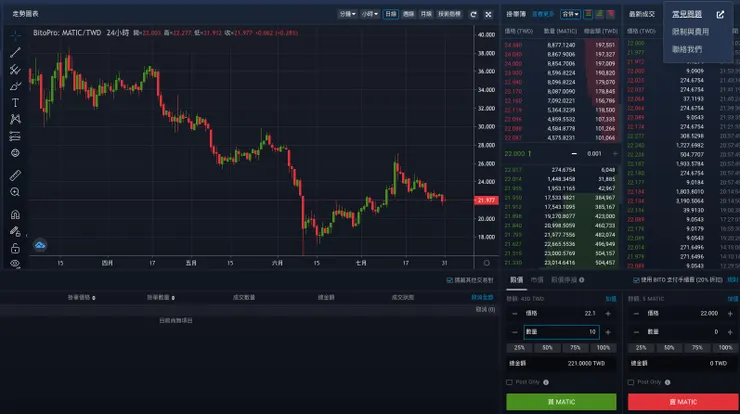740x414 pixels.
Task: Open the 限制與費用 menu entry
Action: pos(690,32)
